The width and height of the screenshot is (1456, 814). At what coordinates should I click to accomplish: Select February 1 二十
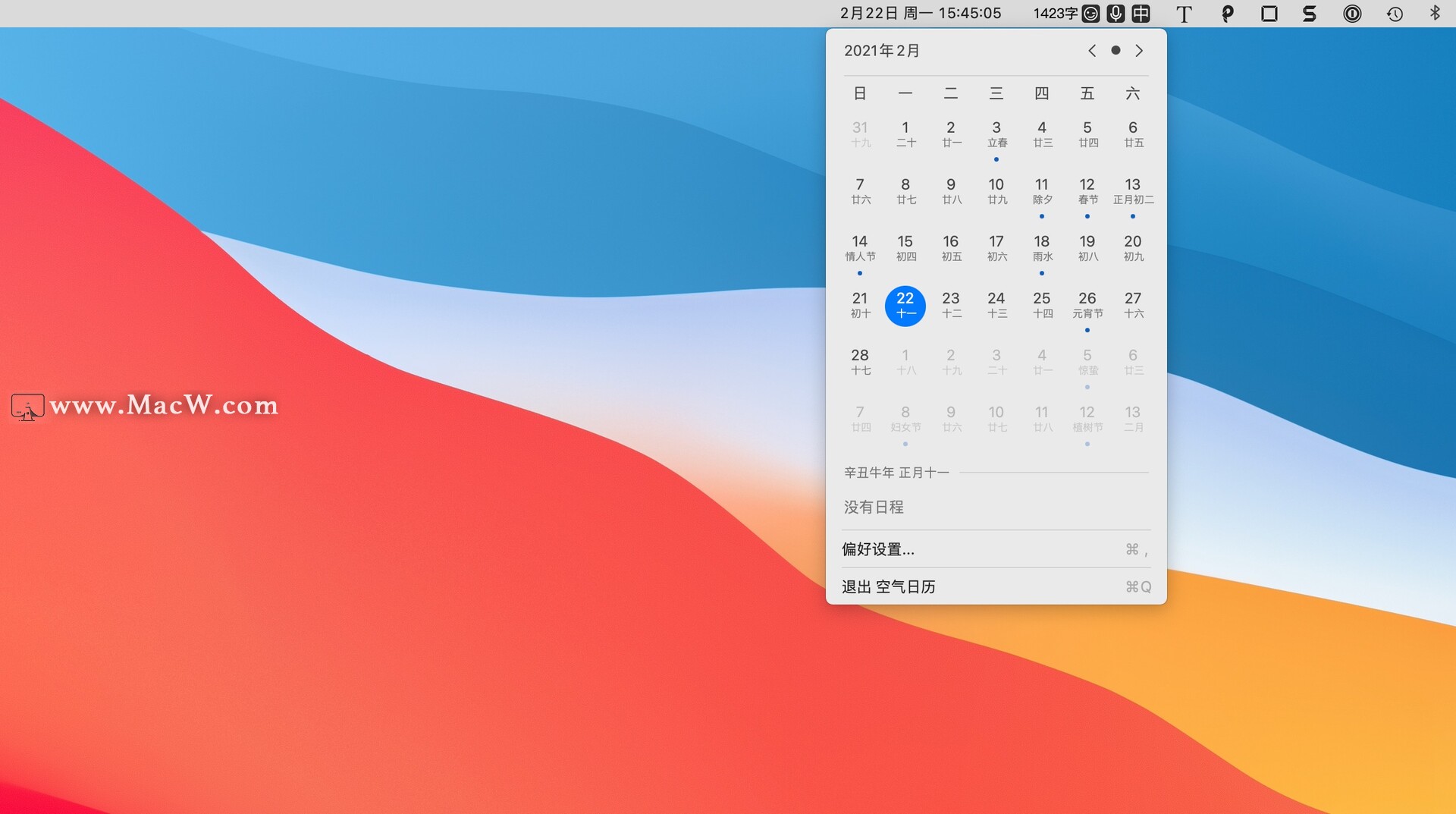905,135
